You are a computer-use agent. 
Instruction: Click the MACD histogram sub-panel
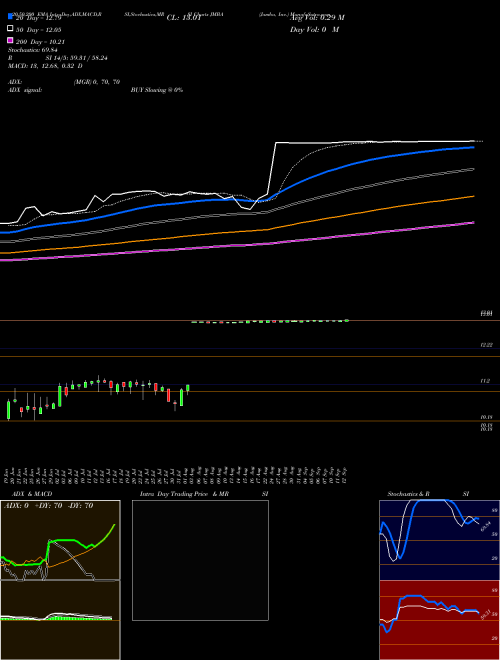coord(60,620)
